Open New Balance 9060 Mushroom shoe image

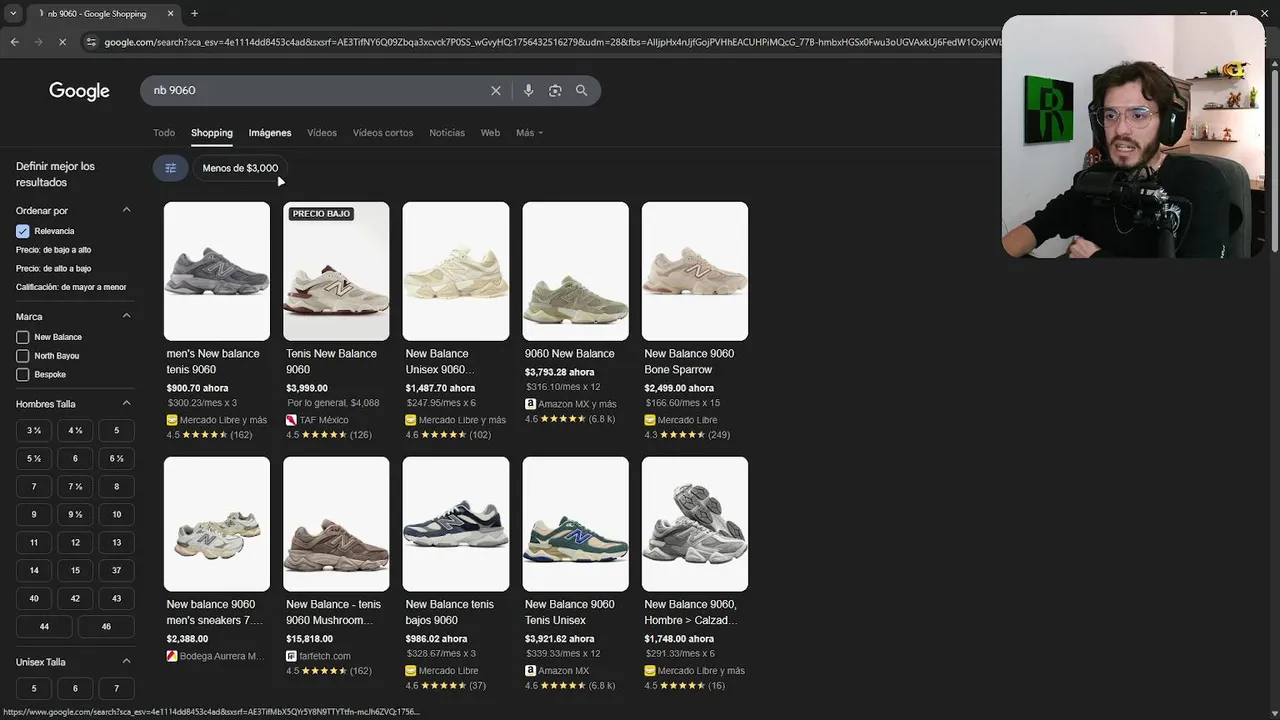(x=336, y=524)
